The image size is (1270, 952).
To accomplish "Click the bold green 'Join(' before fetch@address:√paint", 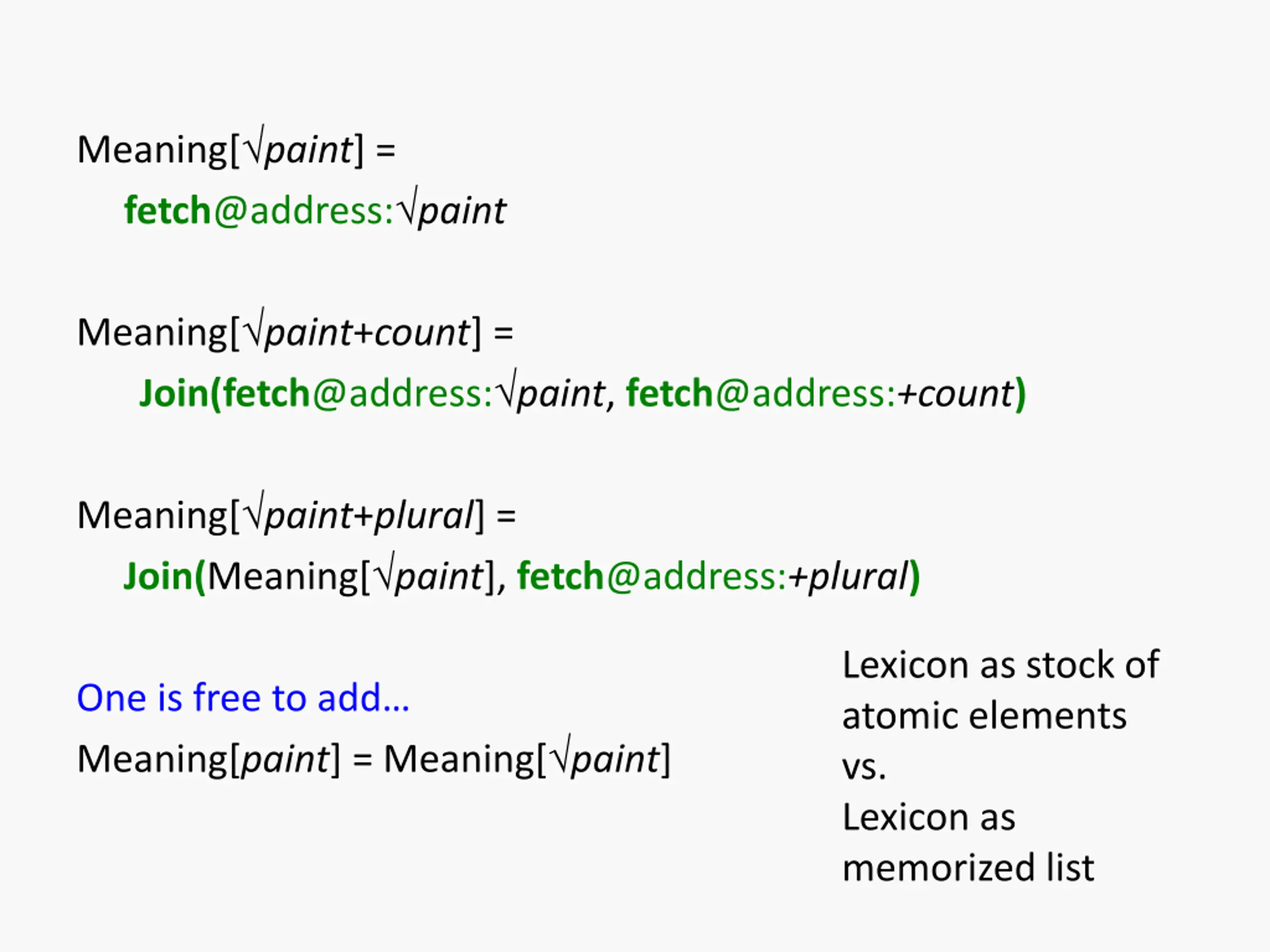I will coord(180,393).
